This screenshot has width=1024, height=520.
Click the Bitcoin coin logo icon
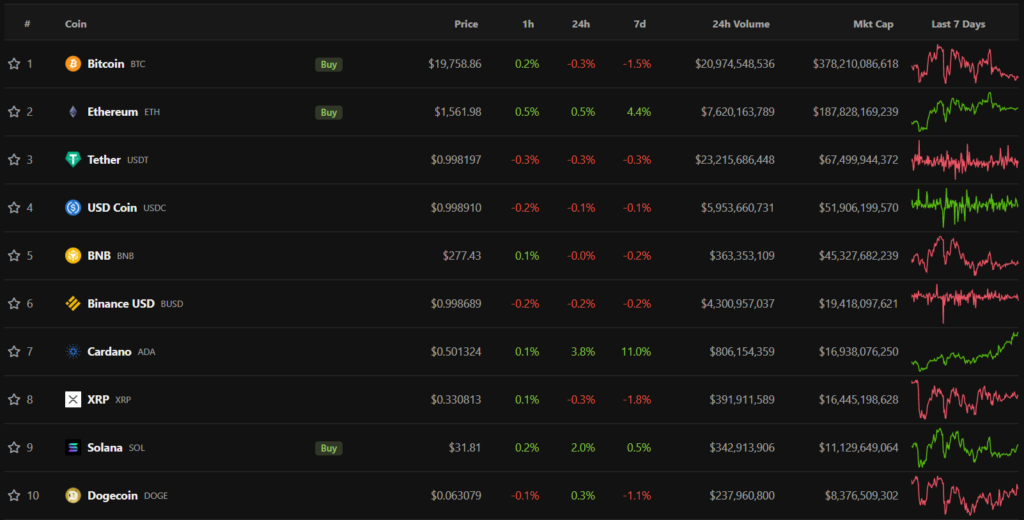click(x=73, y=64)
